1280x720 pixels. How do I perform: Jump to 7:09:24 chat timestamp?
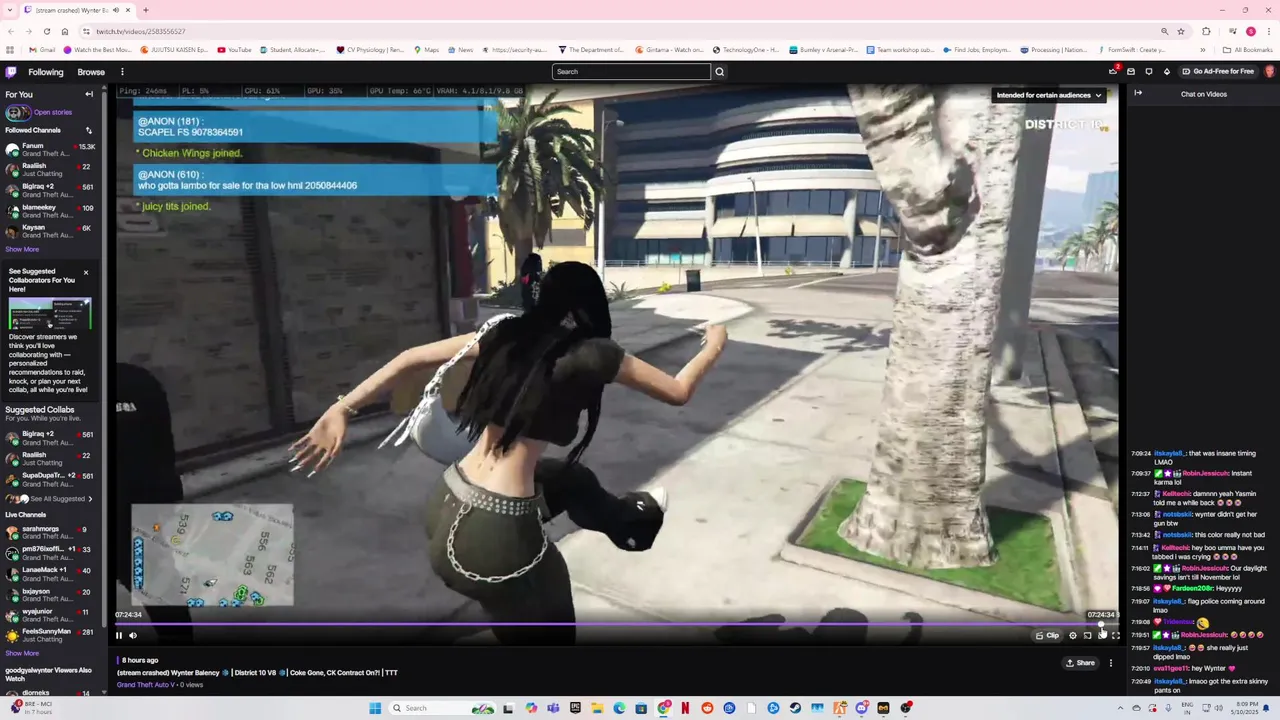(x=1140, y=454)
